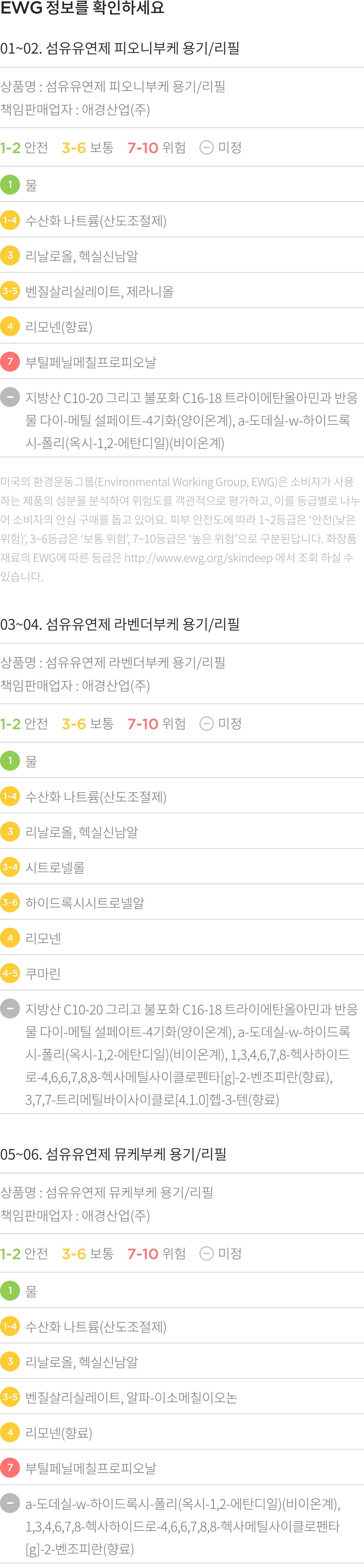The width and height of the screenshot is (364, 1568).
Task: Click the 미정 circle icon in 피오니부케 legend
Action: coord(207,148)
